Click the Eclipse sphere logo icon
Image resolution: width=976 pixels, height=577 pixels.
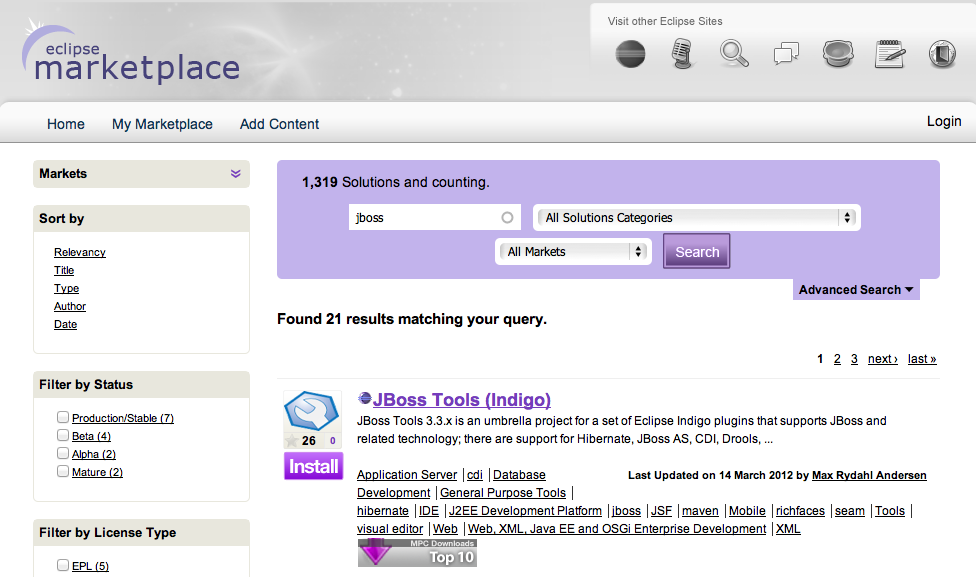point(630,53)
